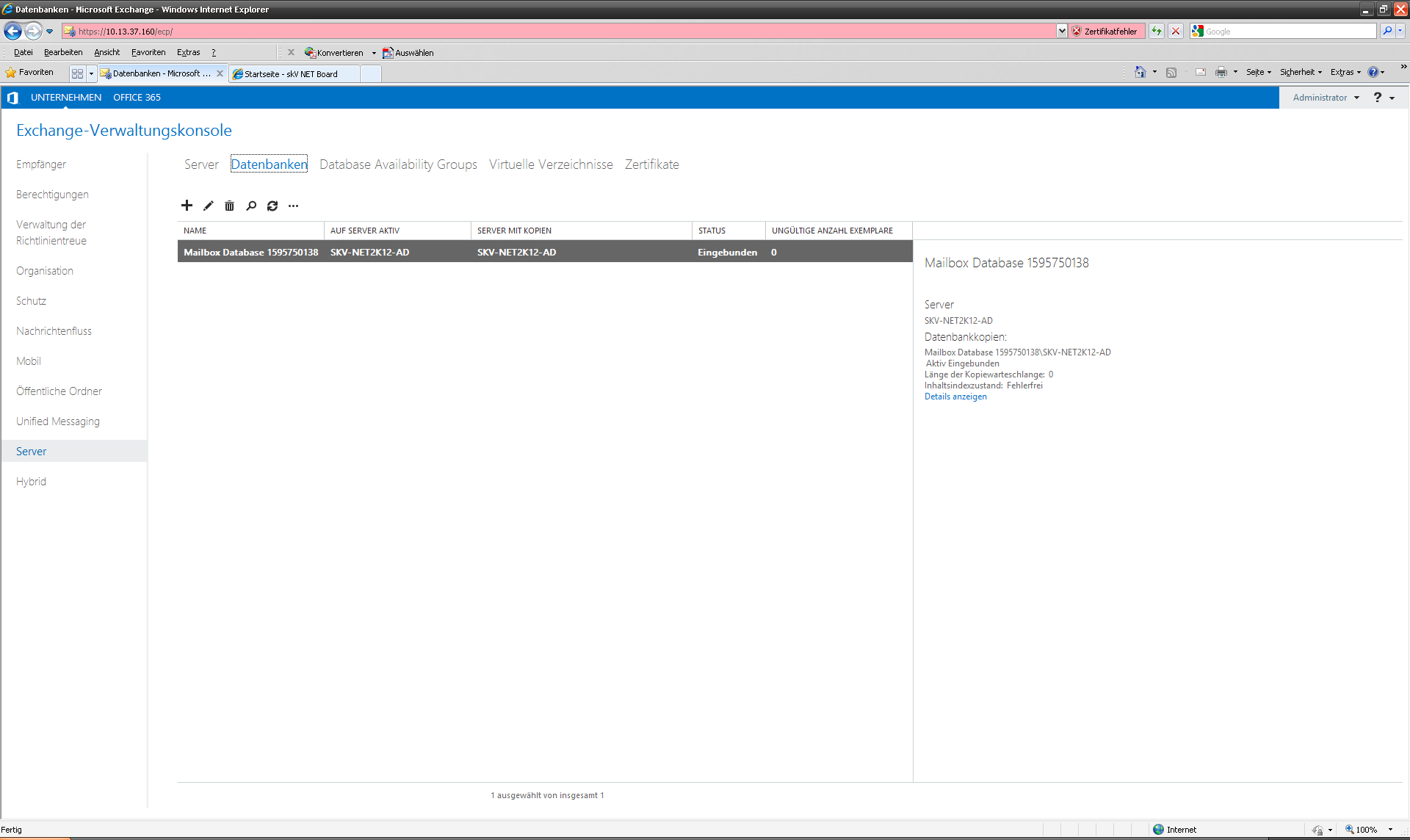Open the Zertifikate tab
Screen dimensions: 1410x840
point(651,164)
